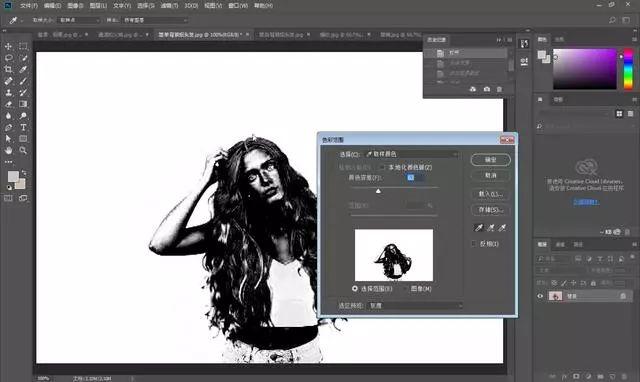640x382 pixels.
Task: Click the Save button in Color Range
Action: point(491,210)
